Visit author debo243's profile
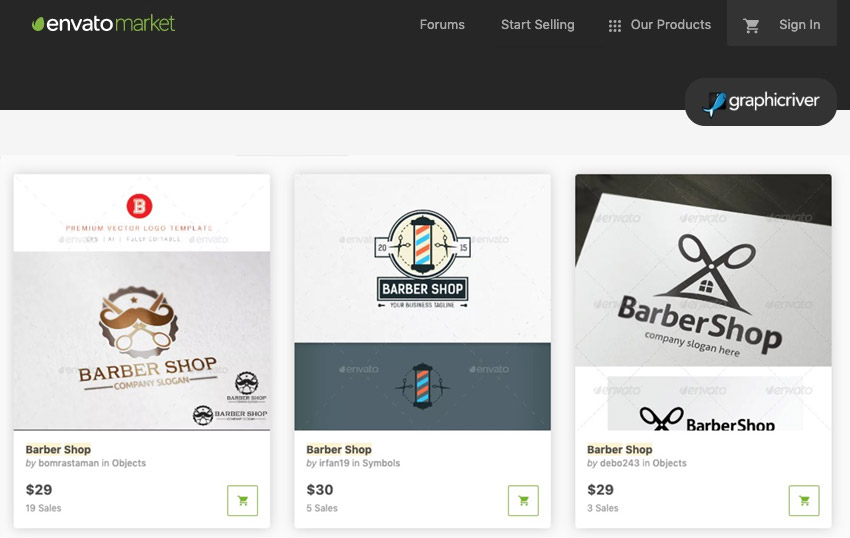 point(620,463)
